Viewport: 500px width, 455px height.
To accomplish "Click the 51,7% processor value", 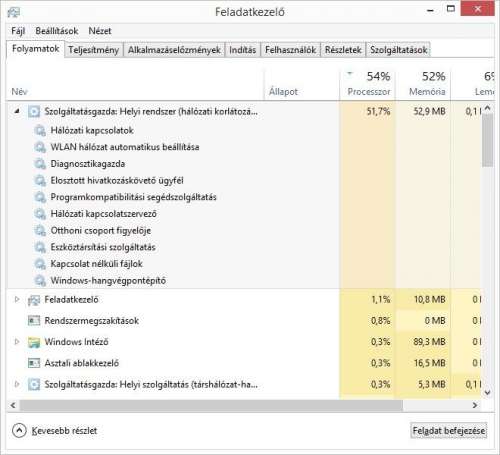I will (x=378, y=111).
